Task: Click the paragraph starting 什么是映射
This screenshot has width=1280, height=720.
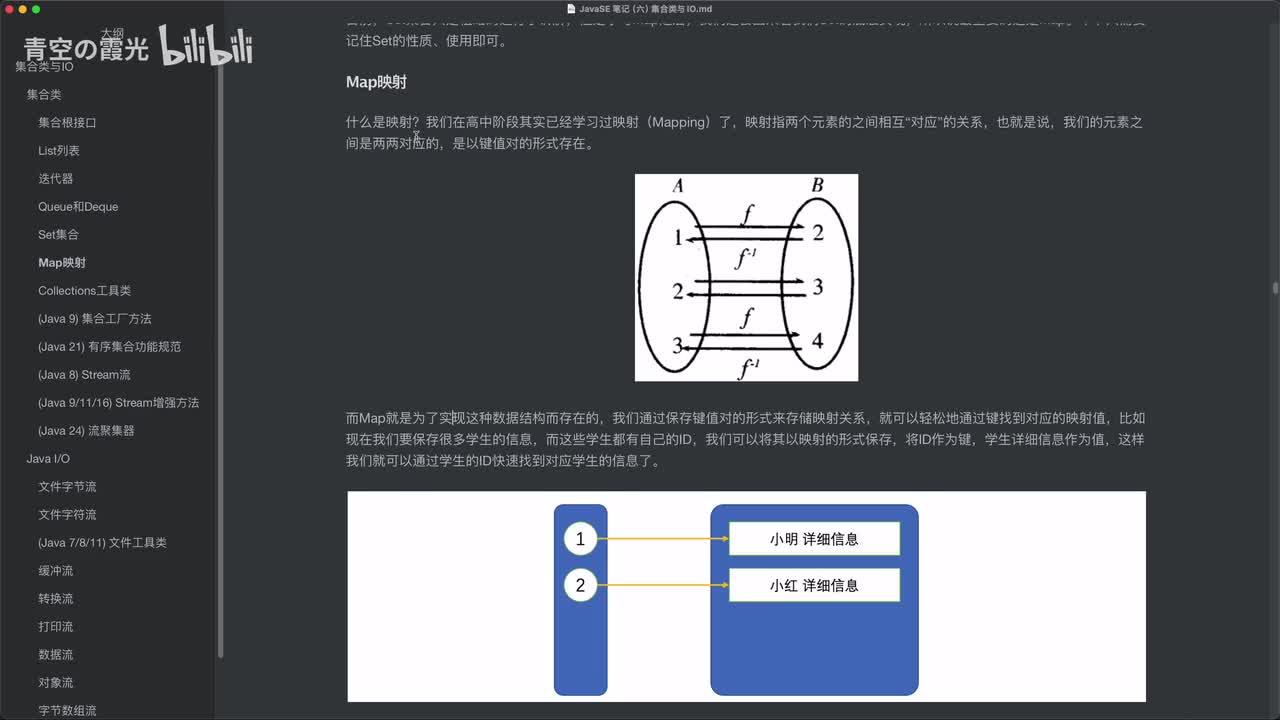Action: pos(744,133)
